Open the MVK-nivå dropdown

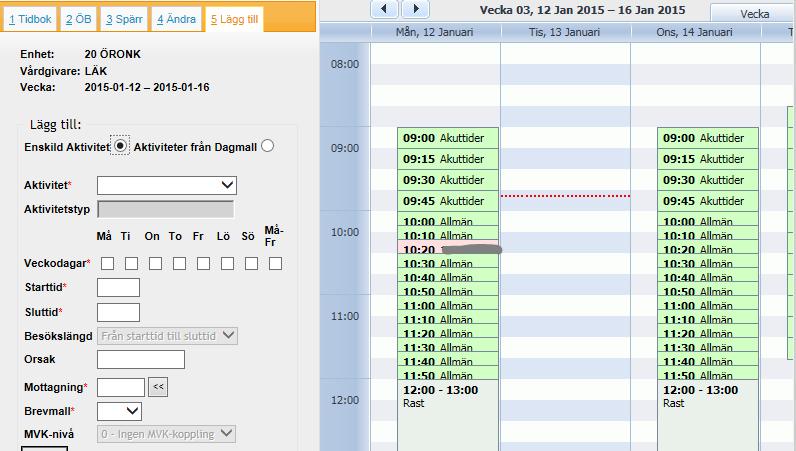pos(167,434)
